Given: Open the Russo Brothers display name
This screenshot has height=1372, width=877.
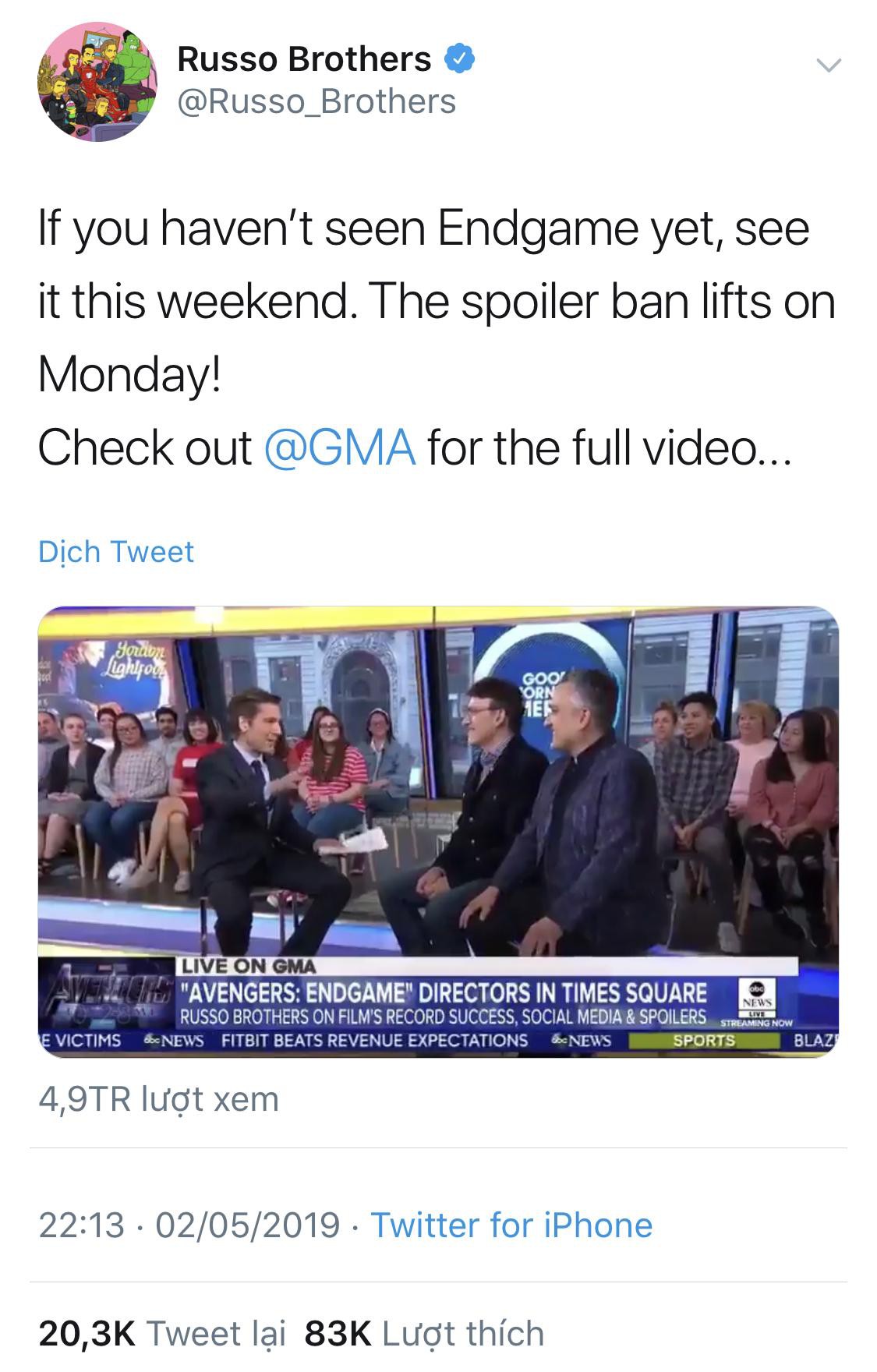Looking at the screenshot, I should tap(304, 59).
